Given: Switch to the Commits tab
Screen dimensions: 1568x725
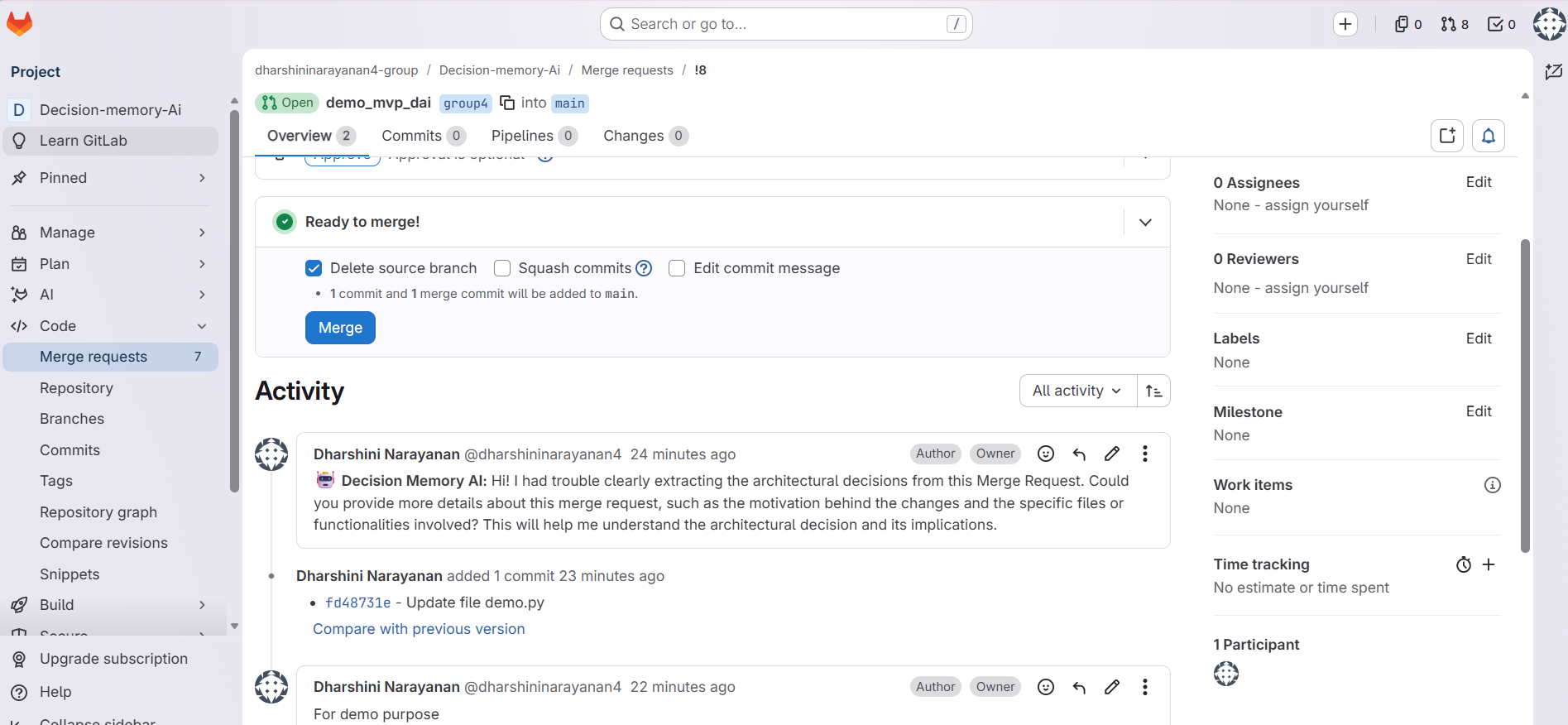Looking at the screenshot, I should (x=424, y=136).
